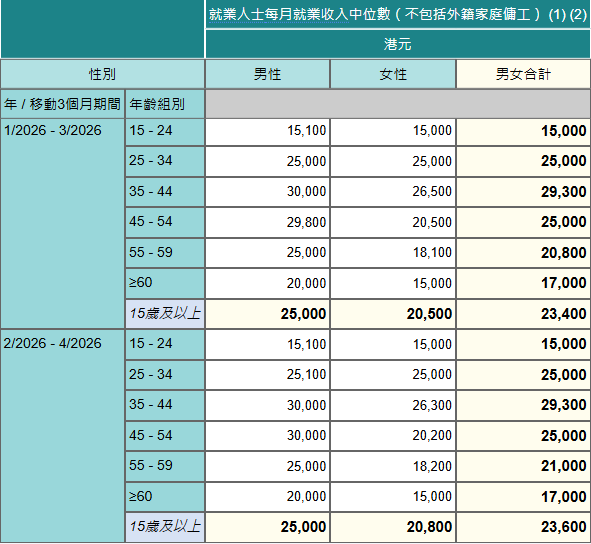
Task: Click the 35 - 44 row label under 1/2026 - 3/2026
Action: point(165,192)
